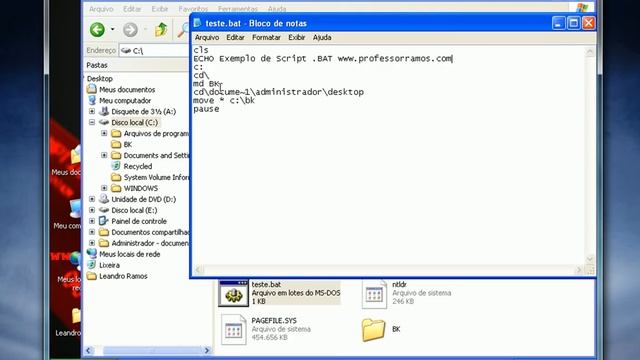Click Unidade de DVD (D:) disc icon

coord(104,199)
